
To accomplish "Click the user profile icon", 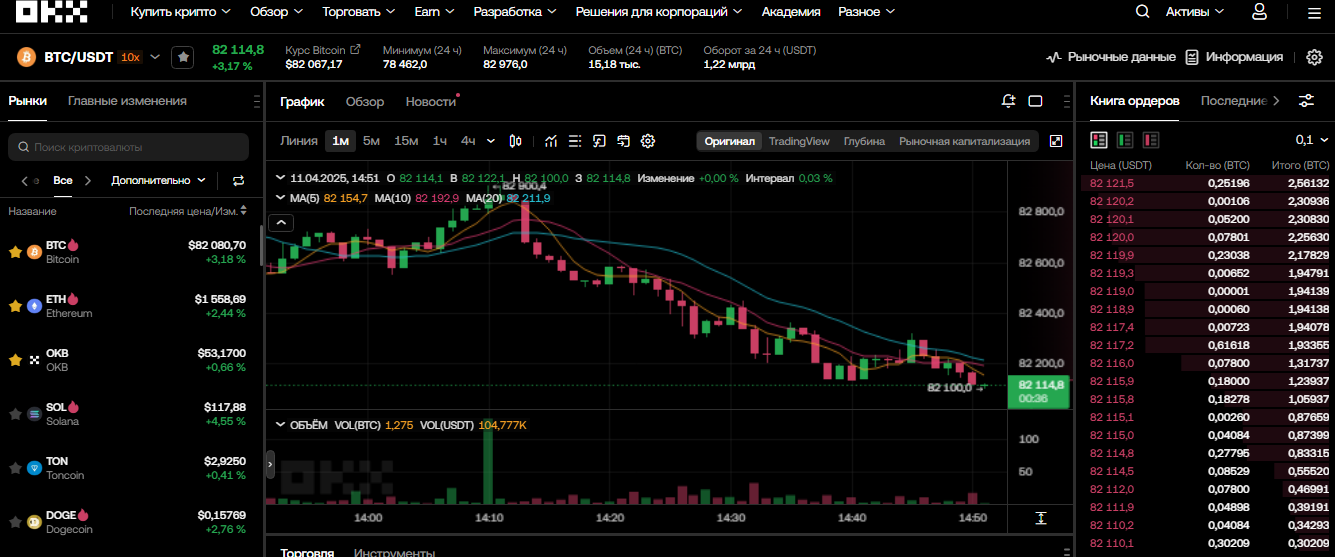I will point(1259,12).
